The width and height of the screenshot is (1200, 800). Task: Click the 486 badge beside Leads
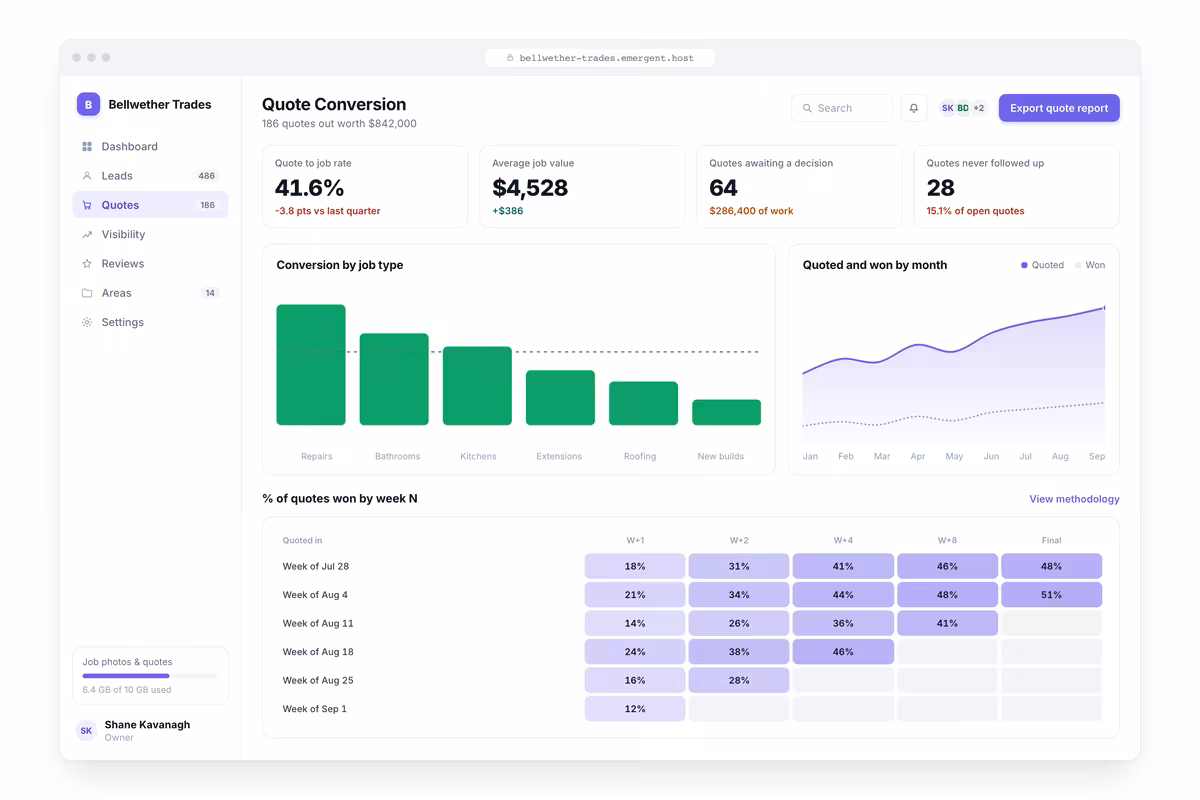[207, 176]
